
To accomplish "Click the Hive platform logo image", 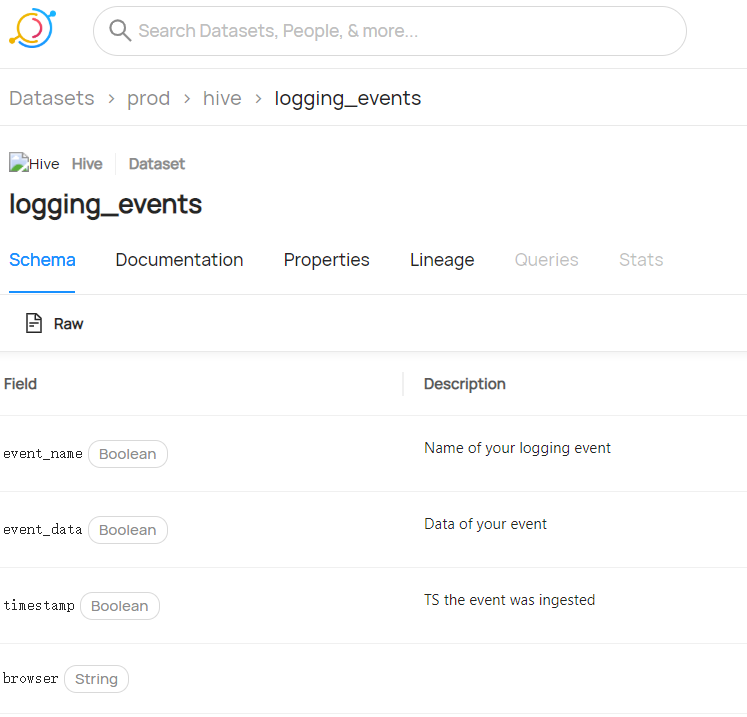I will (34, 163).
